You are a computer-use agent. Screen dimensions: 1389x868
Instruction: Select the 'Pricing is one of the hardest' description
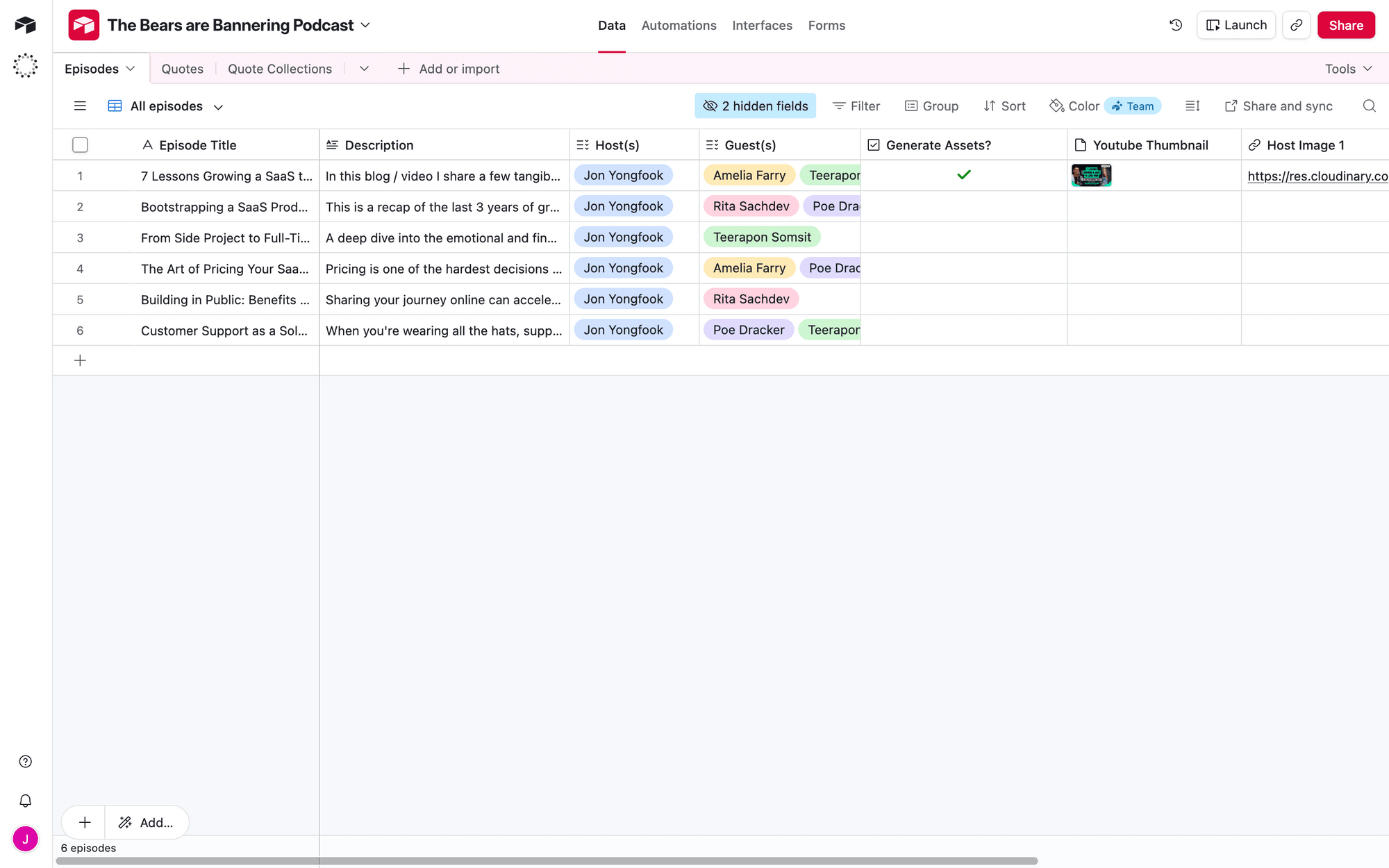click(444, 268)
